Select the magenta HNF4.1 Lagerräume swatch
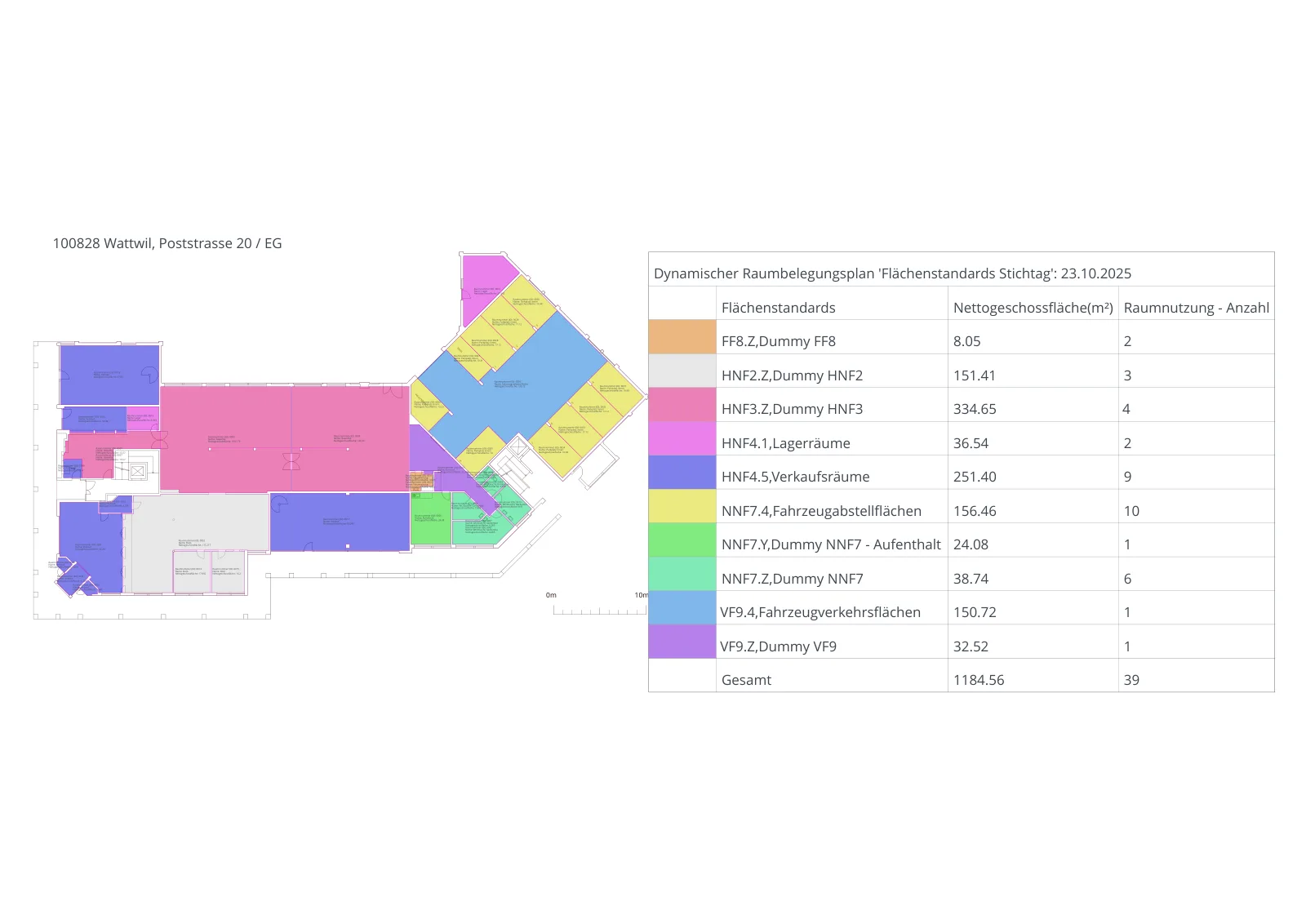Viewport: 1306px width, 924px height. point(682,438)
